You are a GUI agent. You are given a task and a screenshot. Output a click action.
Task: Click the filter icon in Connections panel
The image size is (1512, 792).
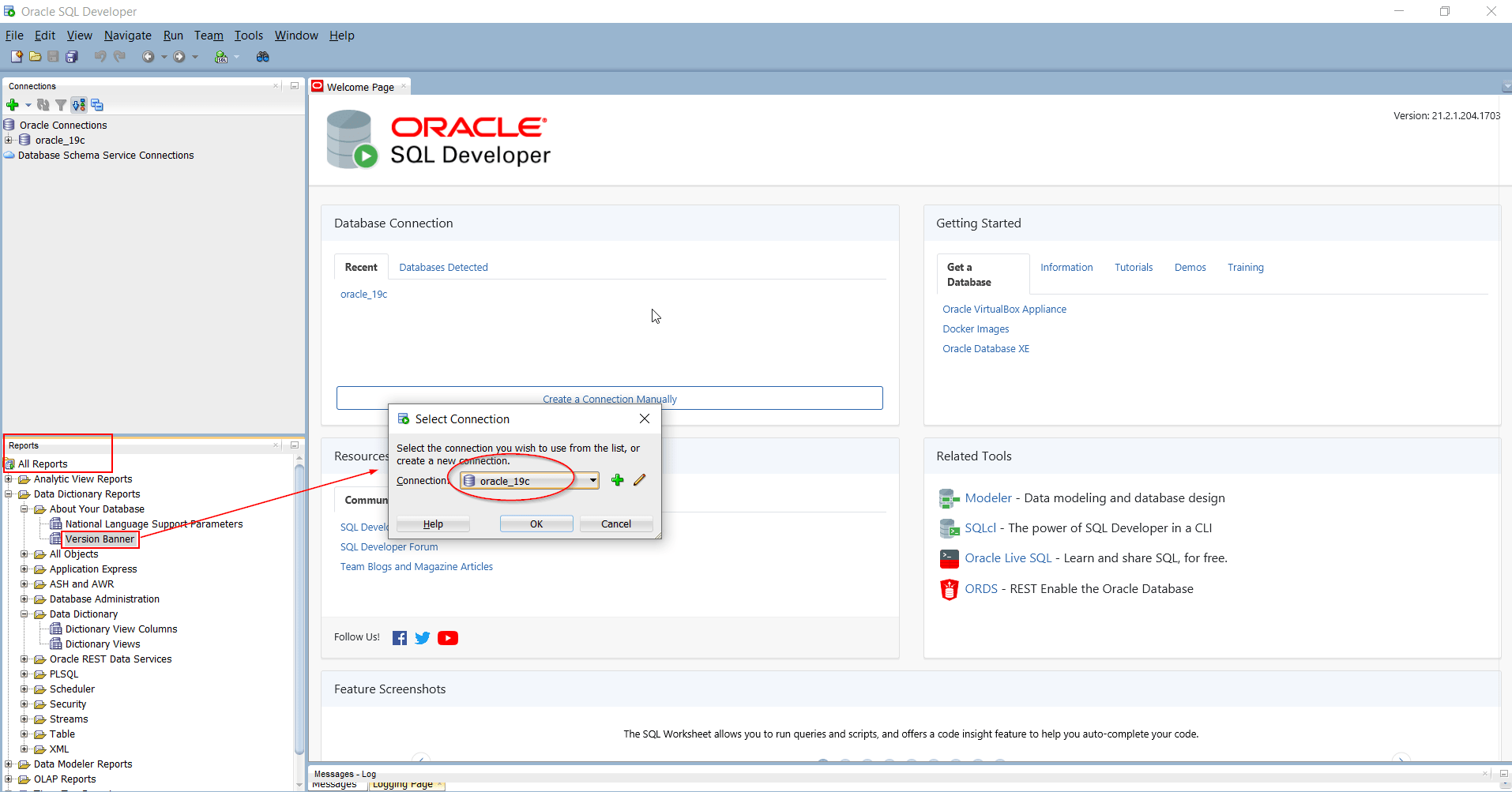coord(61,104)
